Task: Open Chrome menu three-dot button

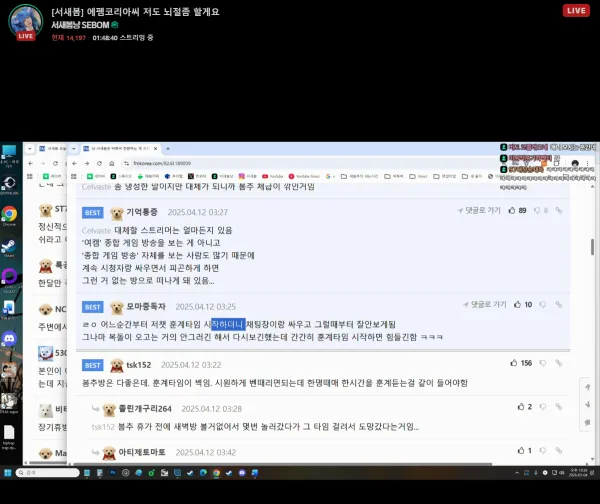Action: 587,163
